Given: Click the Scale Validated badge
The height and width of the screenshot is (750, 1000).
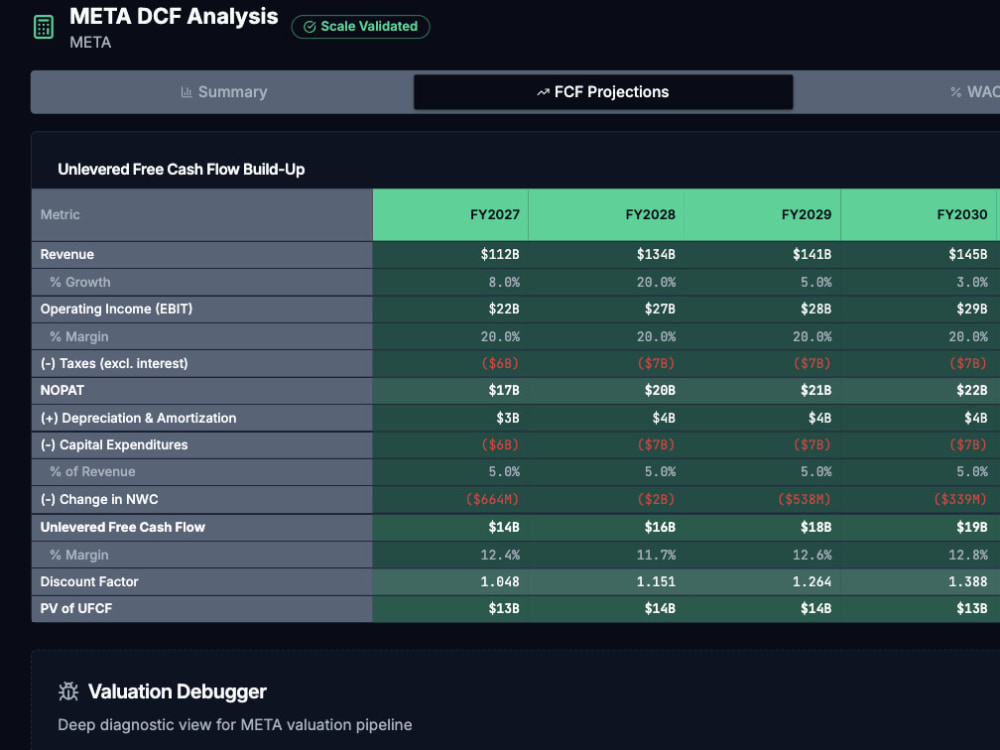Looking at the screenshot, I should coord(360,27).
